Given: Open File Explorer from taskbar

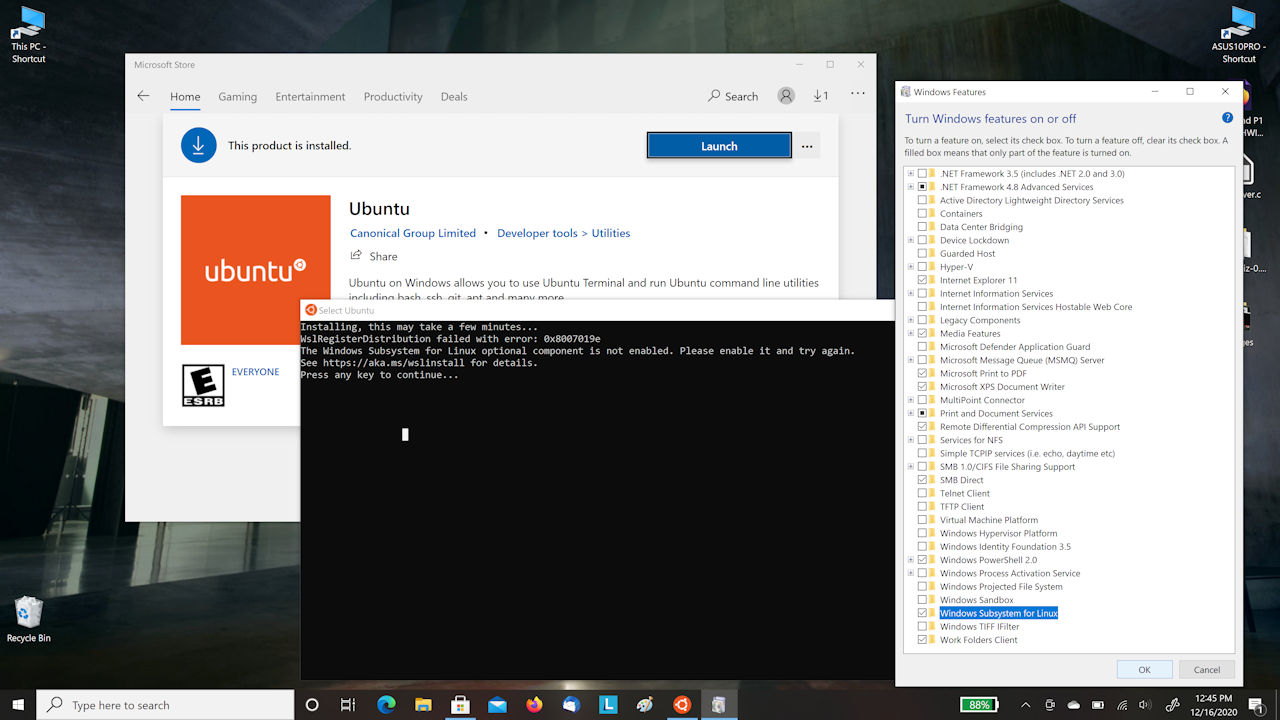Looking at the screenshot, I should (x=423, y=705).
